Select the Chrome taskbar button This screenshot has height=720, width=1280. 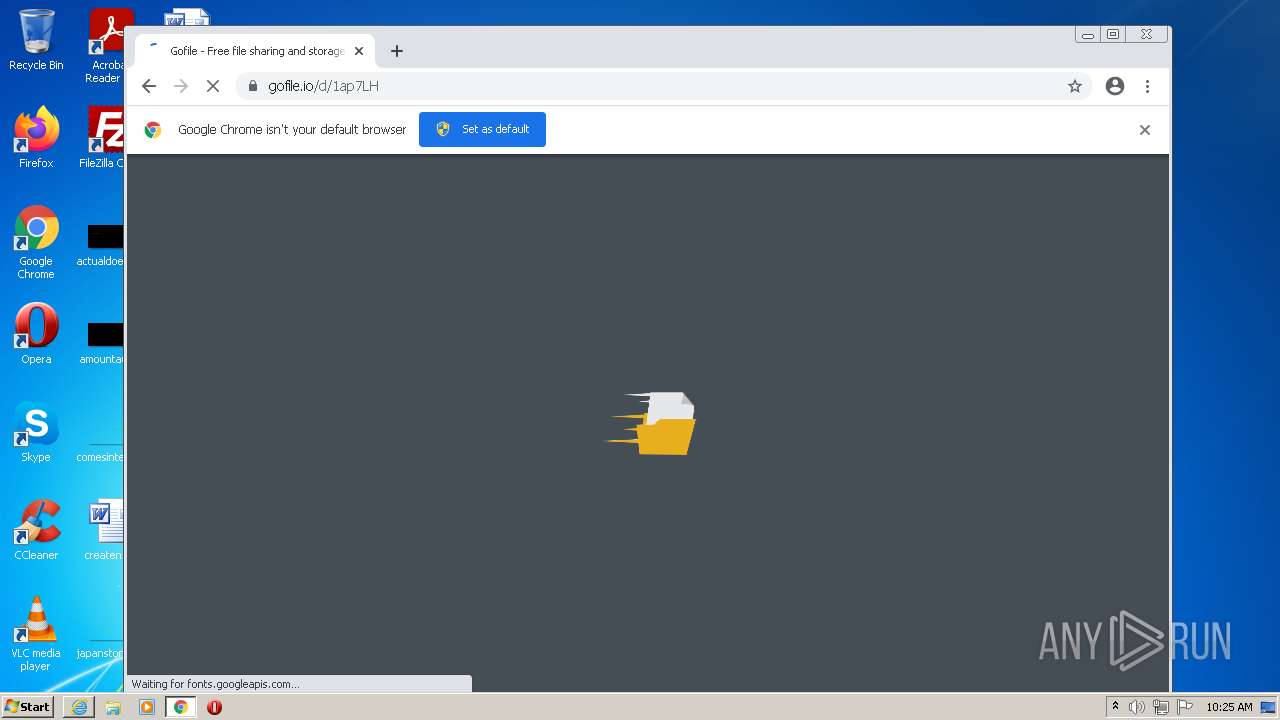tap(181, 707)
